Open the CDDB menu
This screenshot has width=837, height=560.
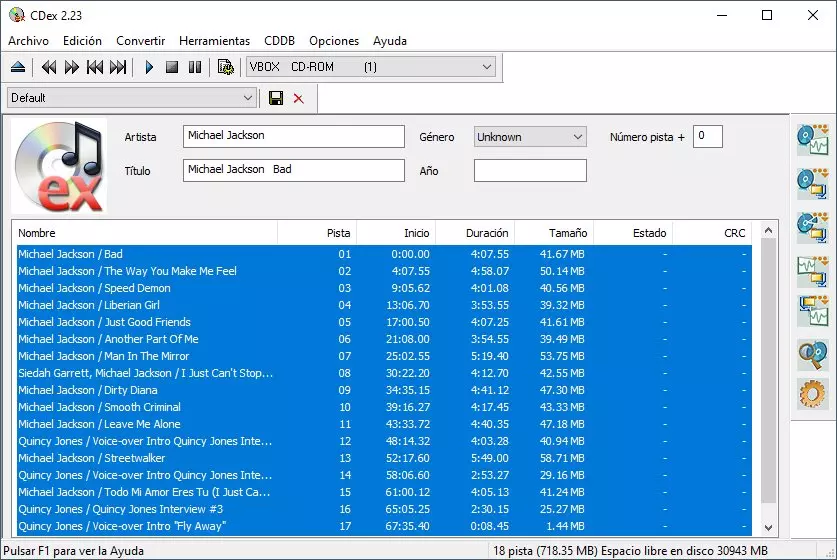click(279, 41)
